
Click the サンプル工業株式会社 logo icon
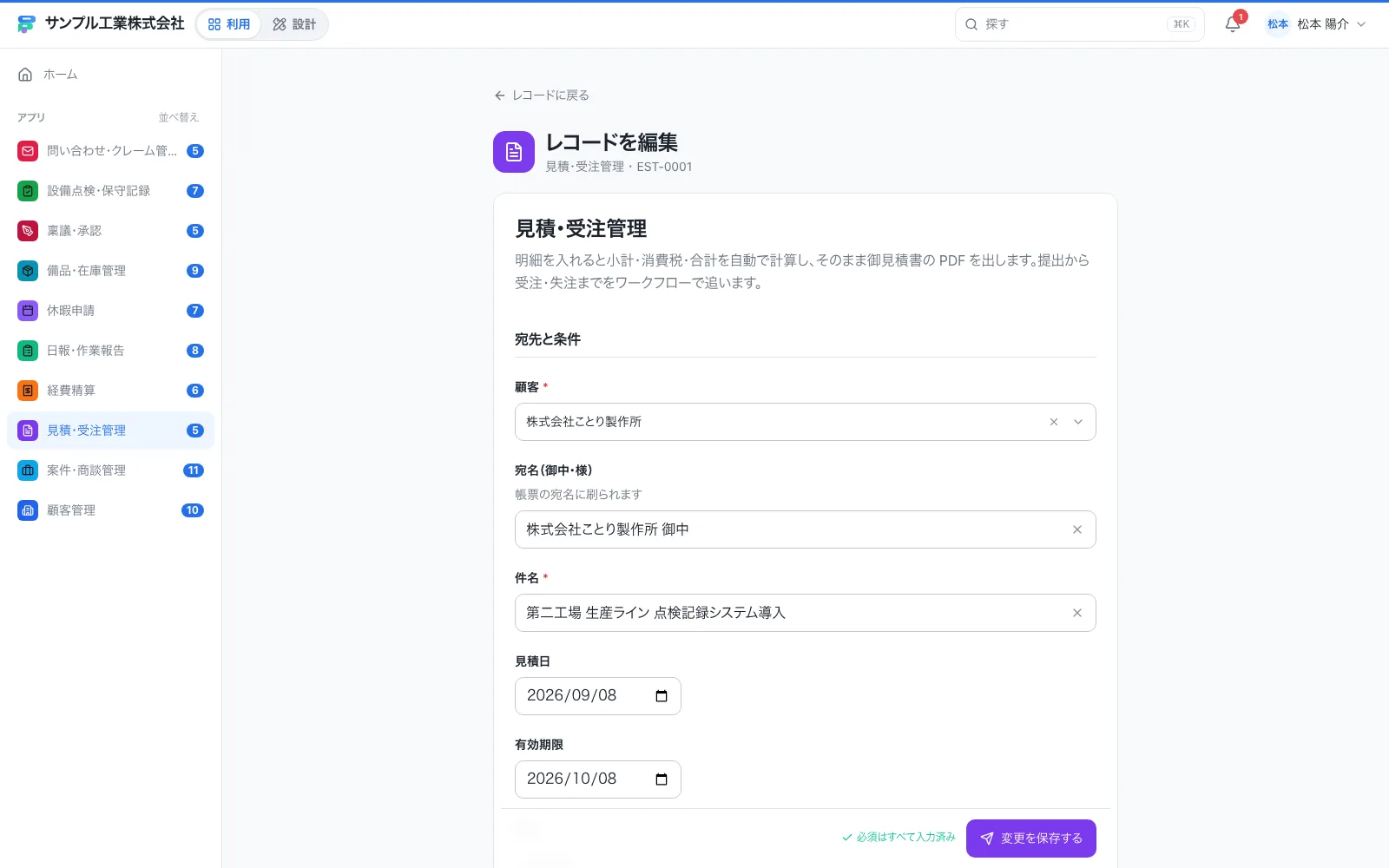(26, 23)
